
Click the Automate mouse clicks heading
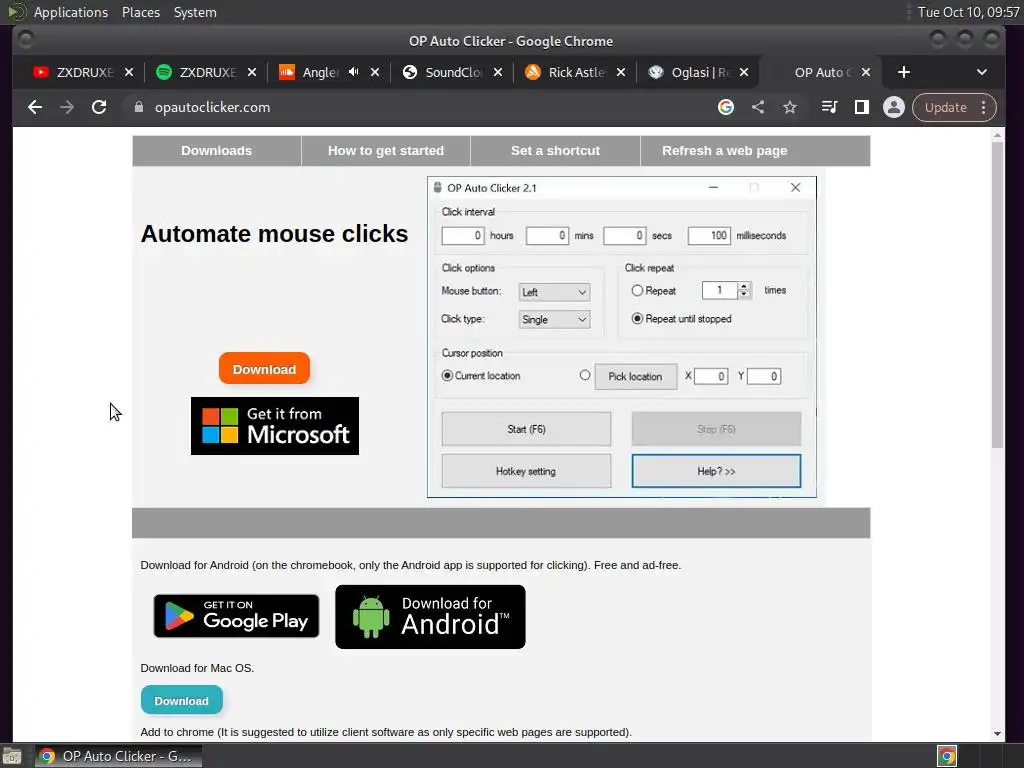pos(274,234)
